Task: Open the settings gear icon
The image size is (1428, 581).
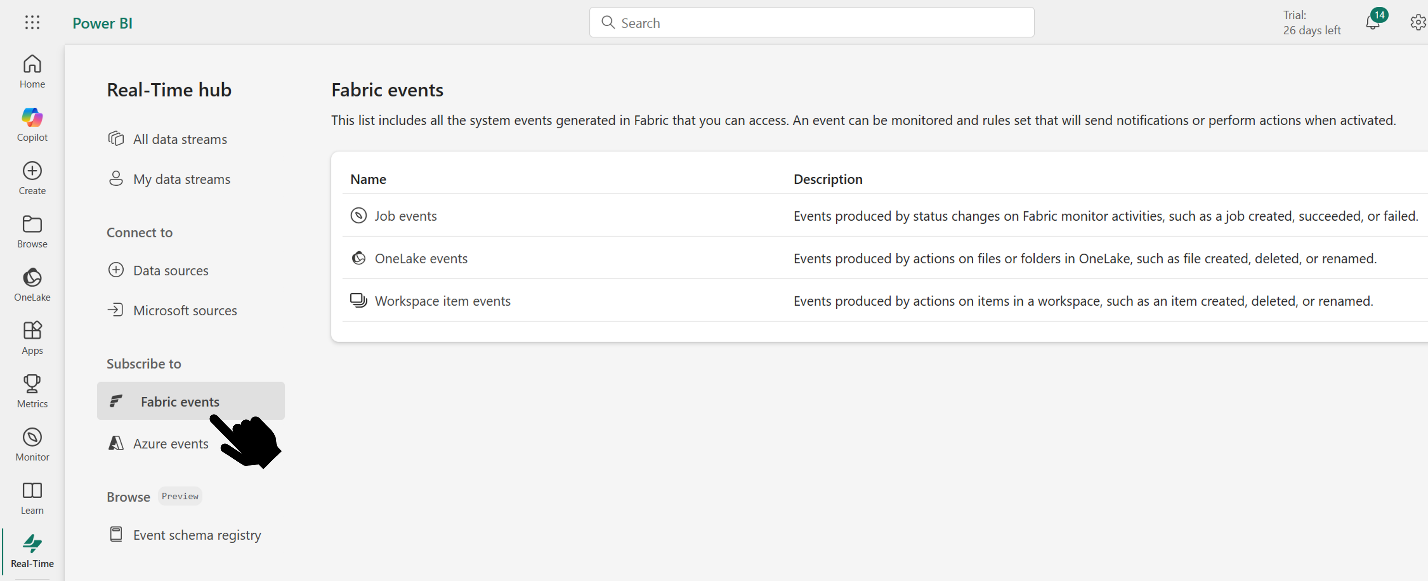Action: (x=1417, y=23)
